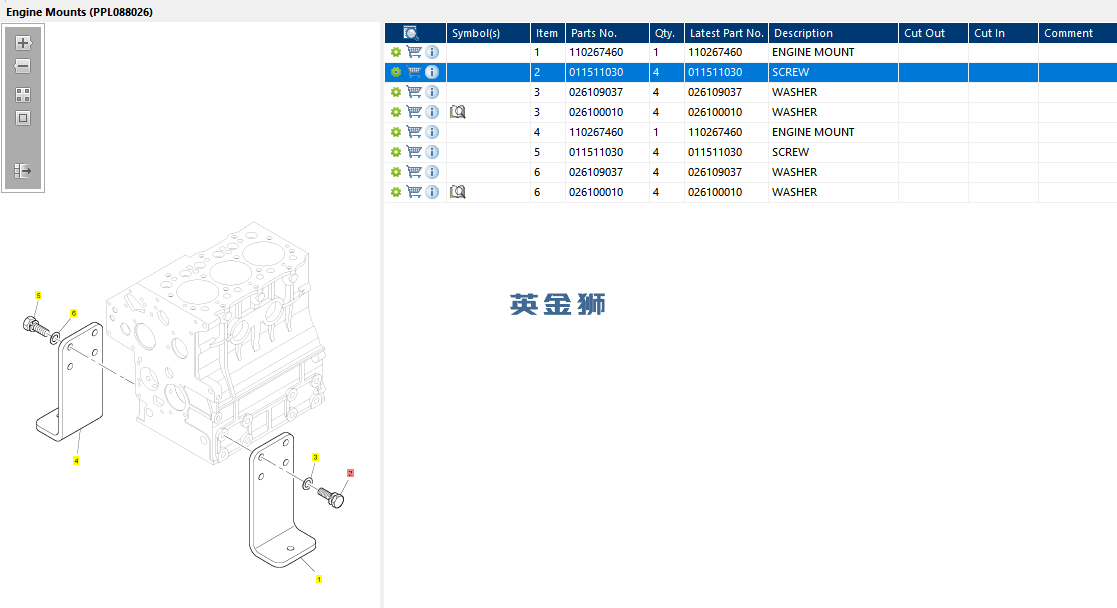Sort by the Description column header
The height and width of the screenshot is (608, 1117).
coord(833,33)
